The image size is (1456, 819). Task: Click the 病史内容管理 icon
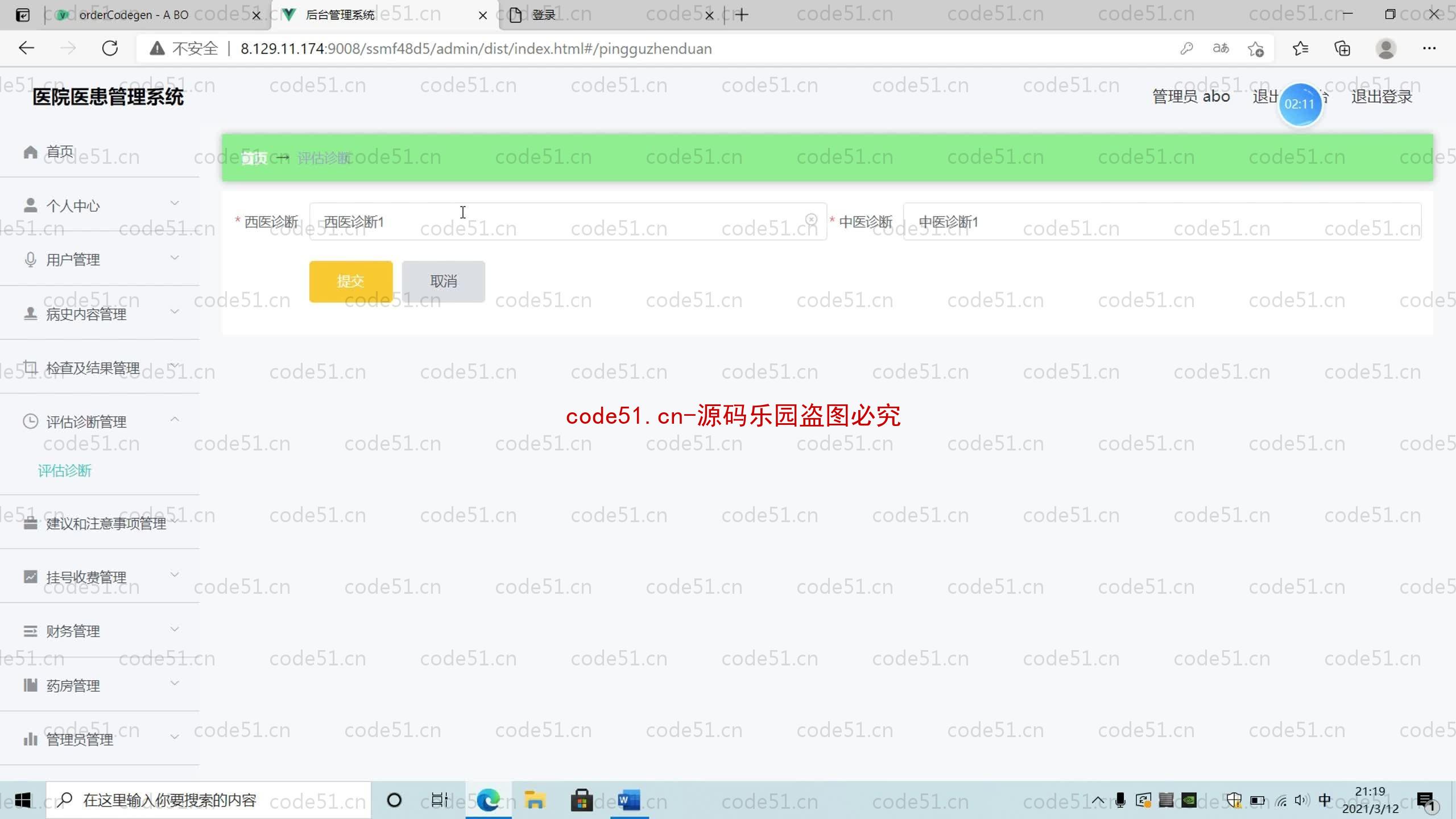[x=30, y=313]
